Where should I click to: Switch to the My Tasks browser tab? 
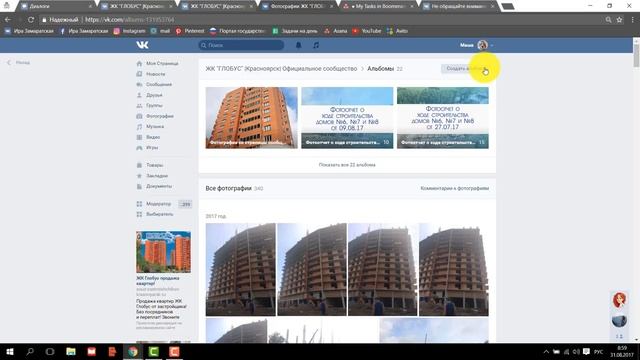[379, 7]
